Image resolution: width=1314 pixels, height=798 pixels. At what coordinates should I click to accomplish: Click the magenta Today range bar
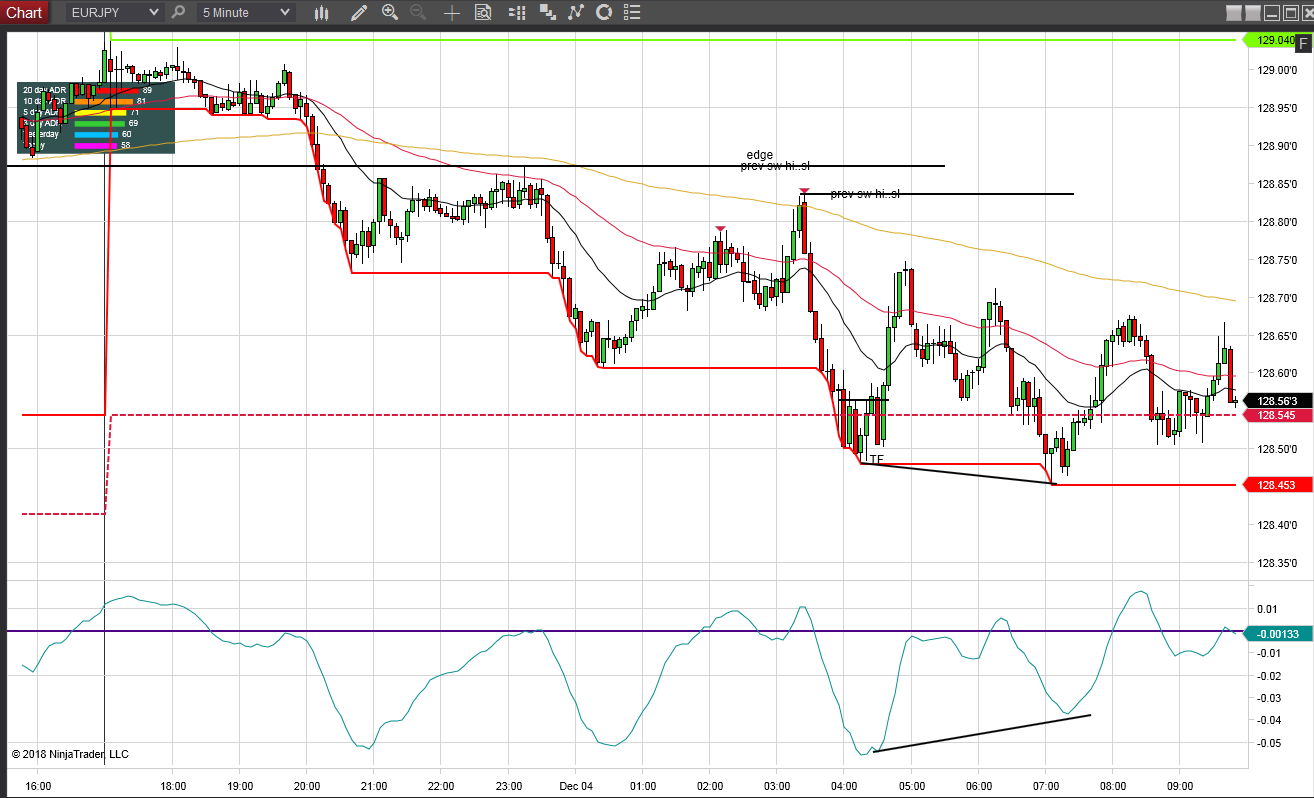point(95,146)
